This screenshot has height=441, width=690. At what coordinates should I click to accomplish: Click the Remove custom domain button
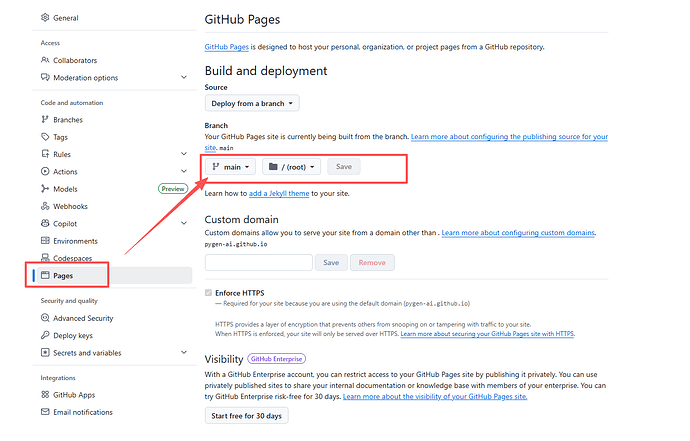(372, 263)
